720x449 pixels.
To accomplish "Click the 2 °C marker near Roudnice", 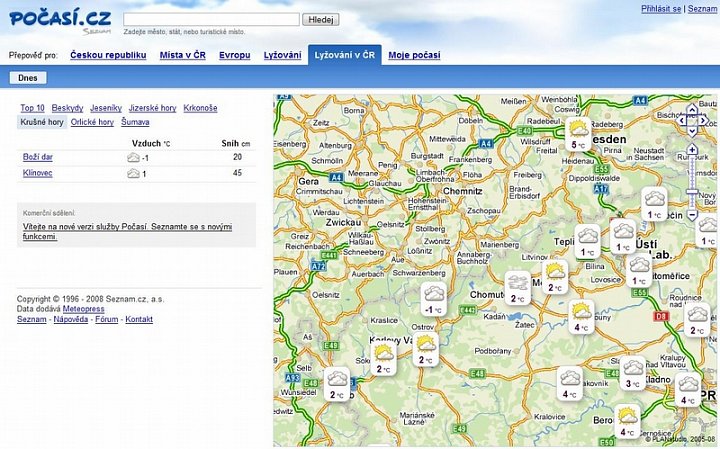I will point(698,320).
